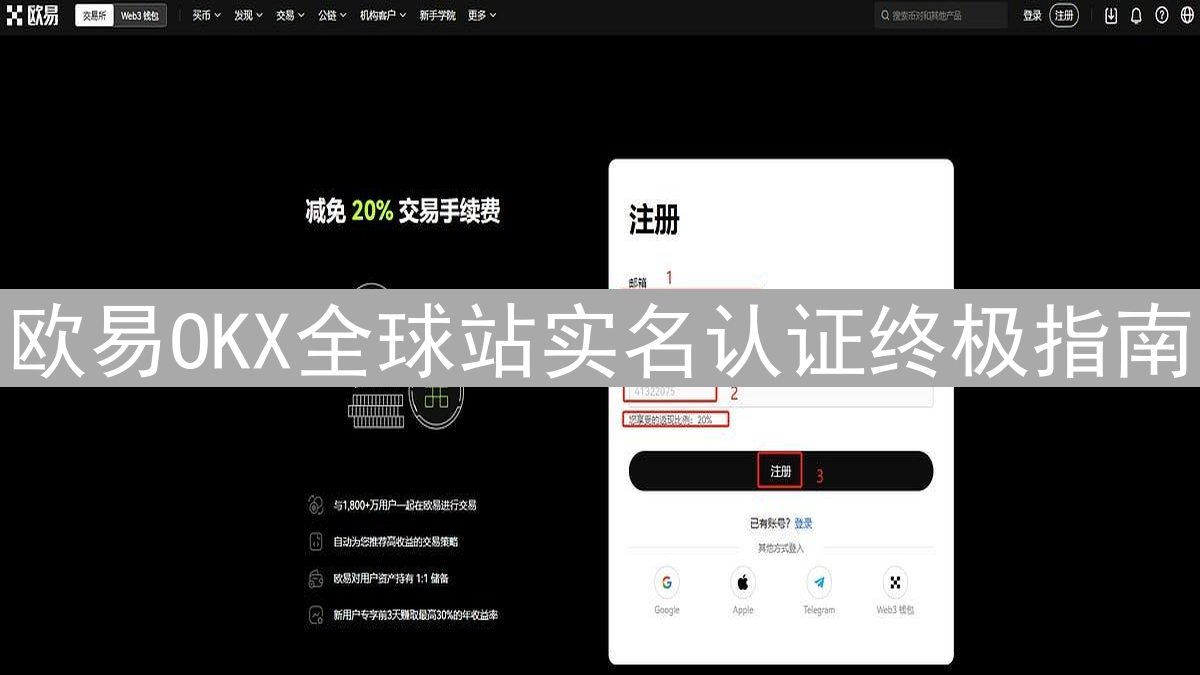Expand the 更多 menu
The height and width of the screenshot is (675, 1200).
pyautogui.click(x=481, y=15)
